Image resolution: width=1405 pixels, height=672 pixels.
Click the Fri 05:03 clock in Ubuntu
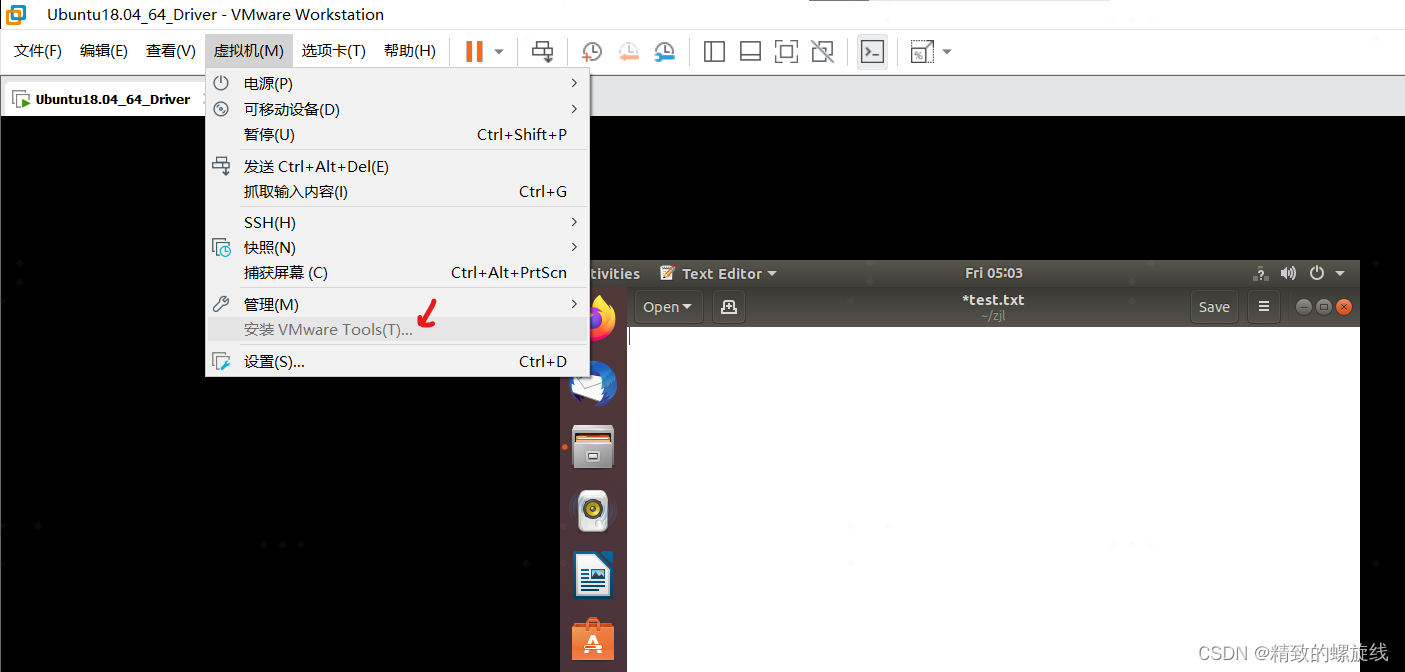994,273
